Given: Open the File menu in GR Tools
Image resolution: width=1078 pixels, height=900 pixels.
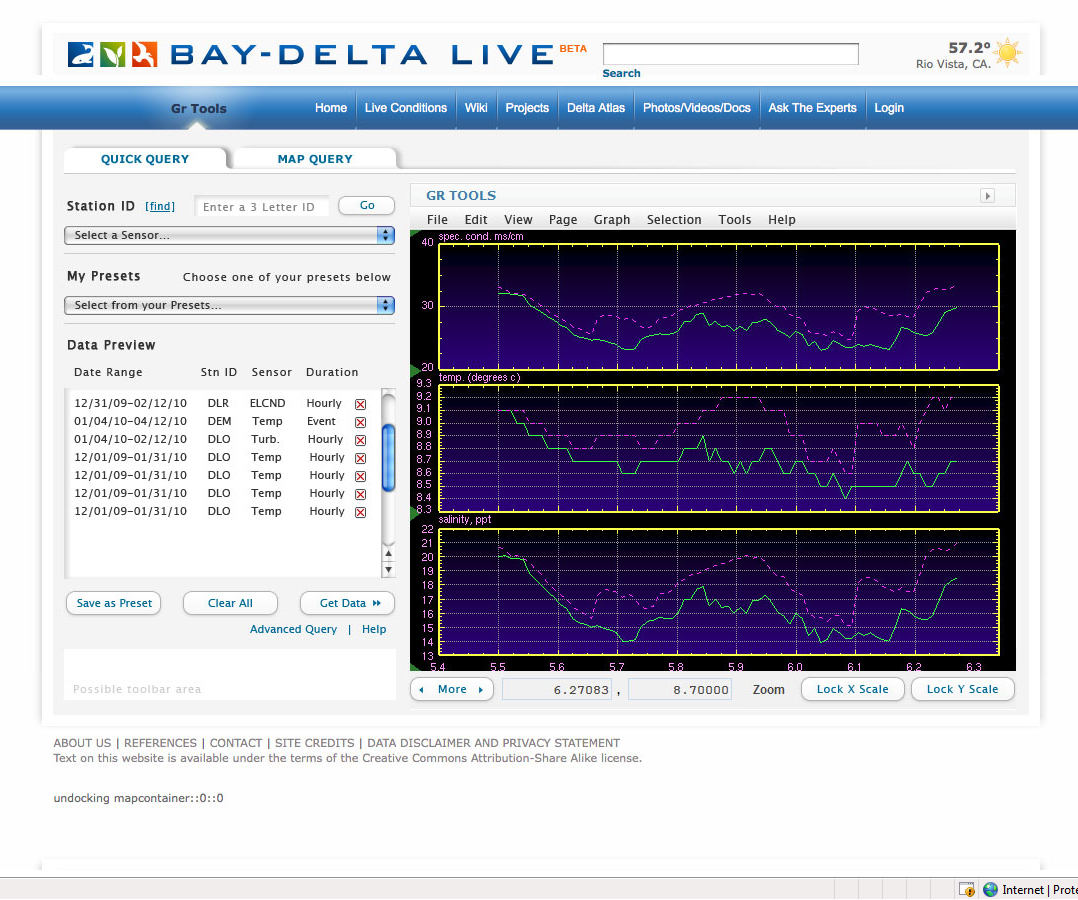Looking at the screenshot, I should coord(437,219).
